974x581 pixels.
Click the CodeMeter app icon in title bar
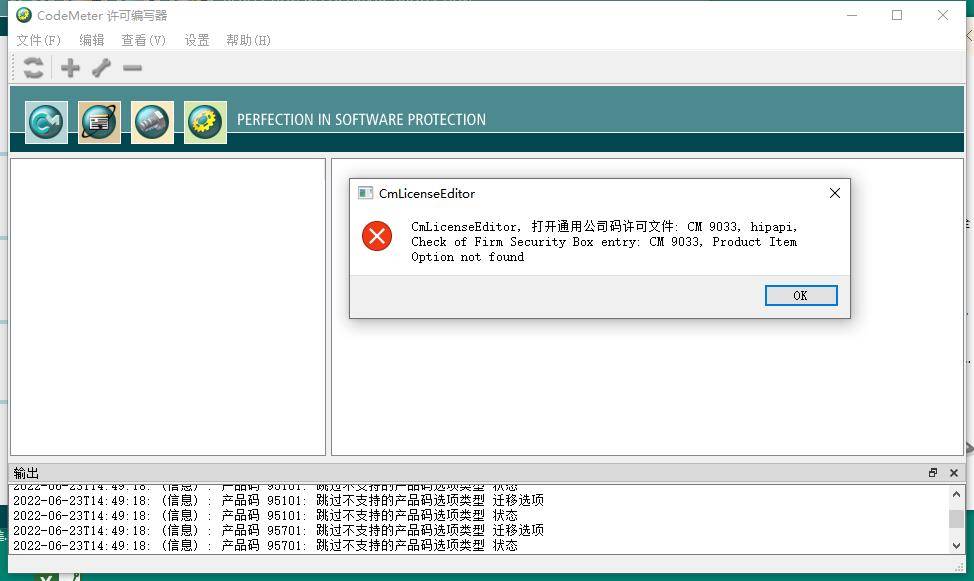pos(24,15)
